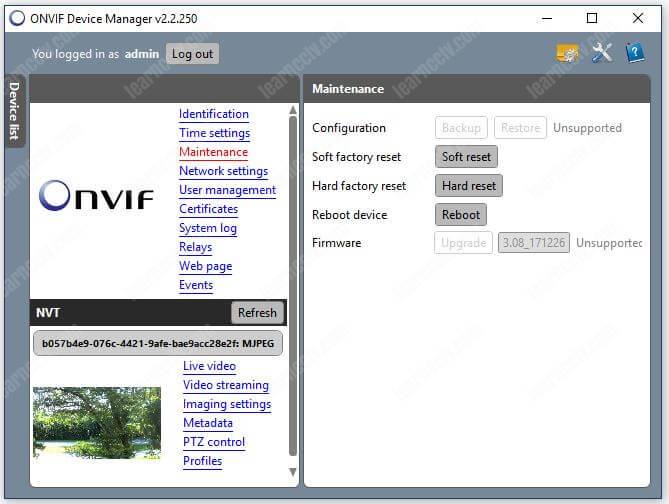Image resolution: width=669 pixels, height=504 pixels.
Task: Refresh the NVT section
Action: pos(257,313)
